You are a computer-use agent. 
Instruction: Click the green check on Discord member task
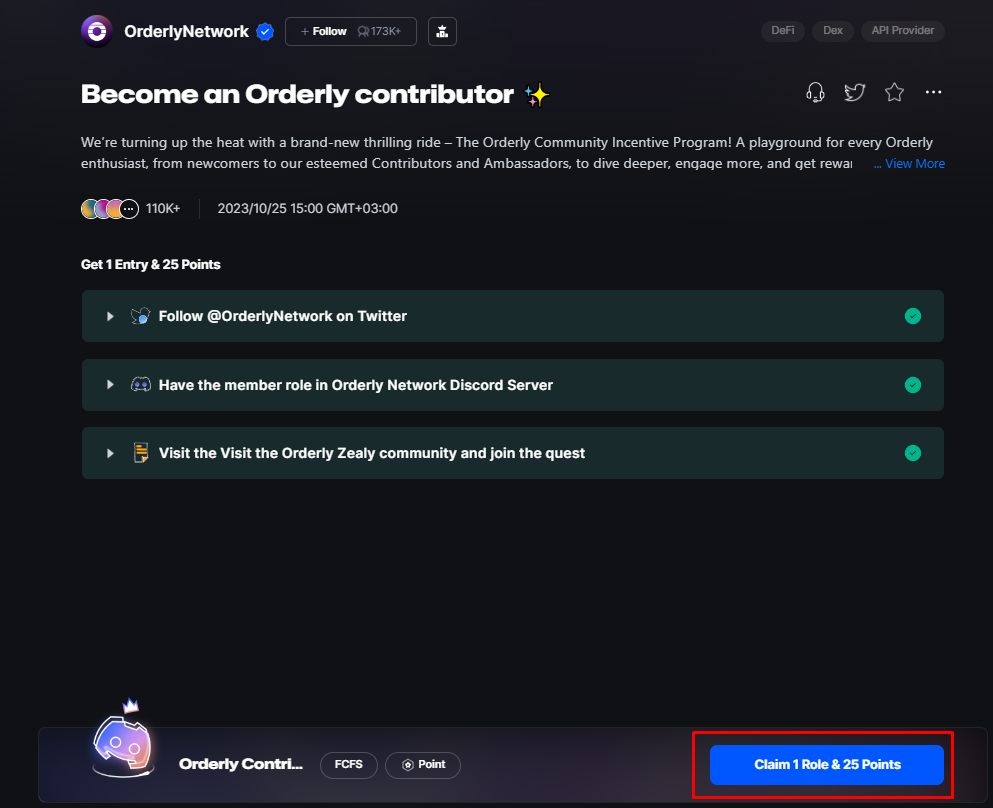coord(913,385)
